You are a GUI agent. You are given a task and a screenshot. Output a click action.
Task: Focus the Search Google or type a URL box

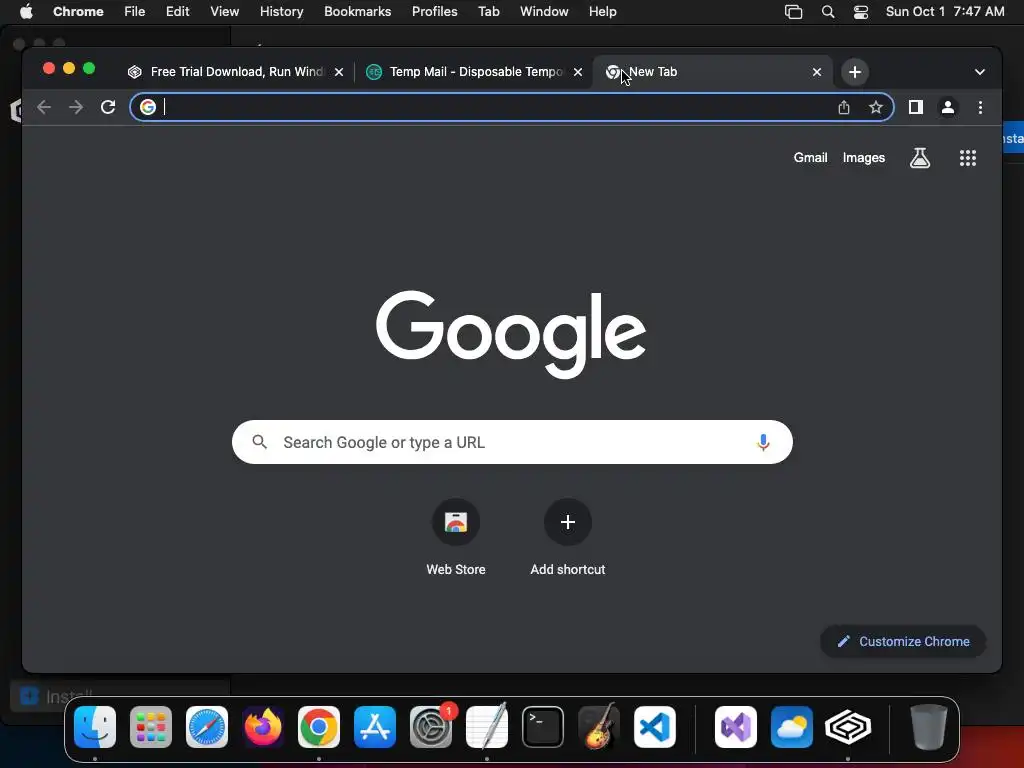tap(512, 442)
